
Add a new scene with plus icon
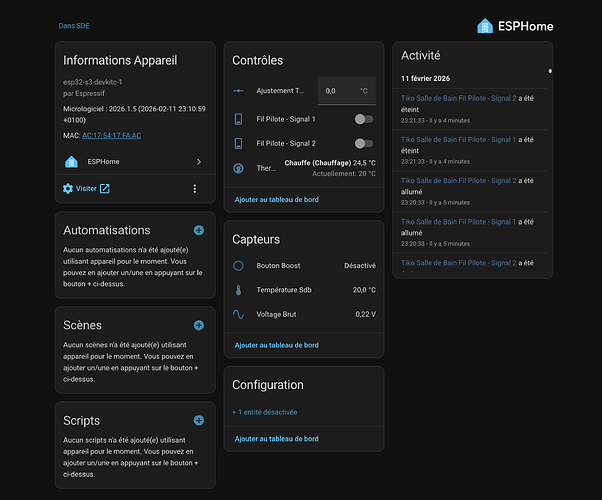(198, 325)
